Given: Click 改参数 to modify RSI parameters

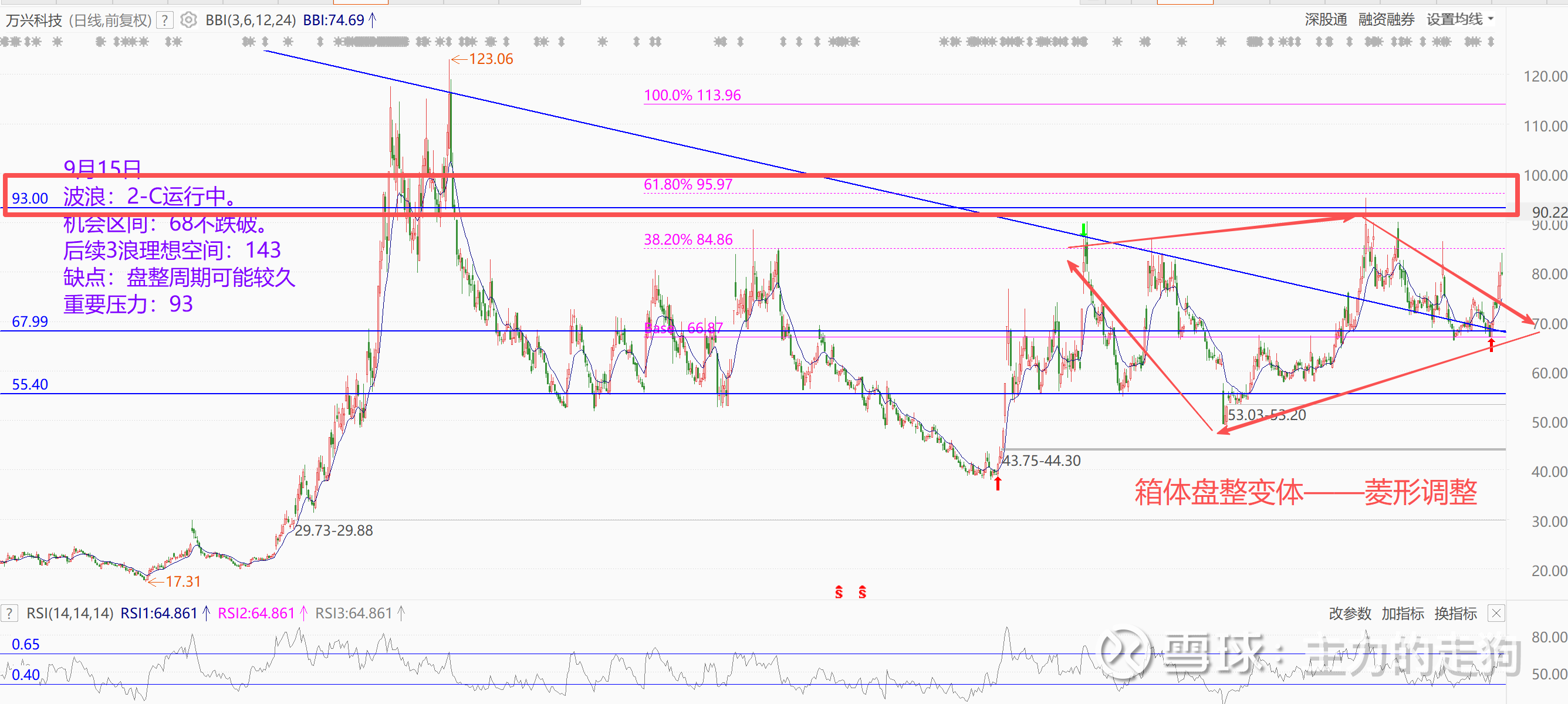Looking at the screenshot, I should (x=1350, y=613).
